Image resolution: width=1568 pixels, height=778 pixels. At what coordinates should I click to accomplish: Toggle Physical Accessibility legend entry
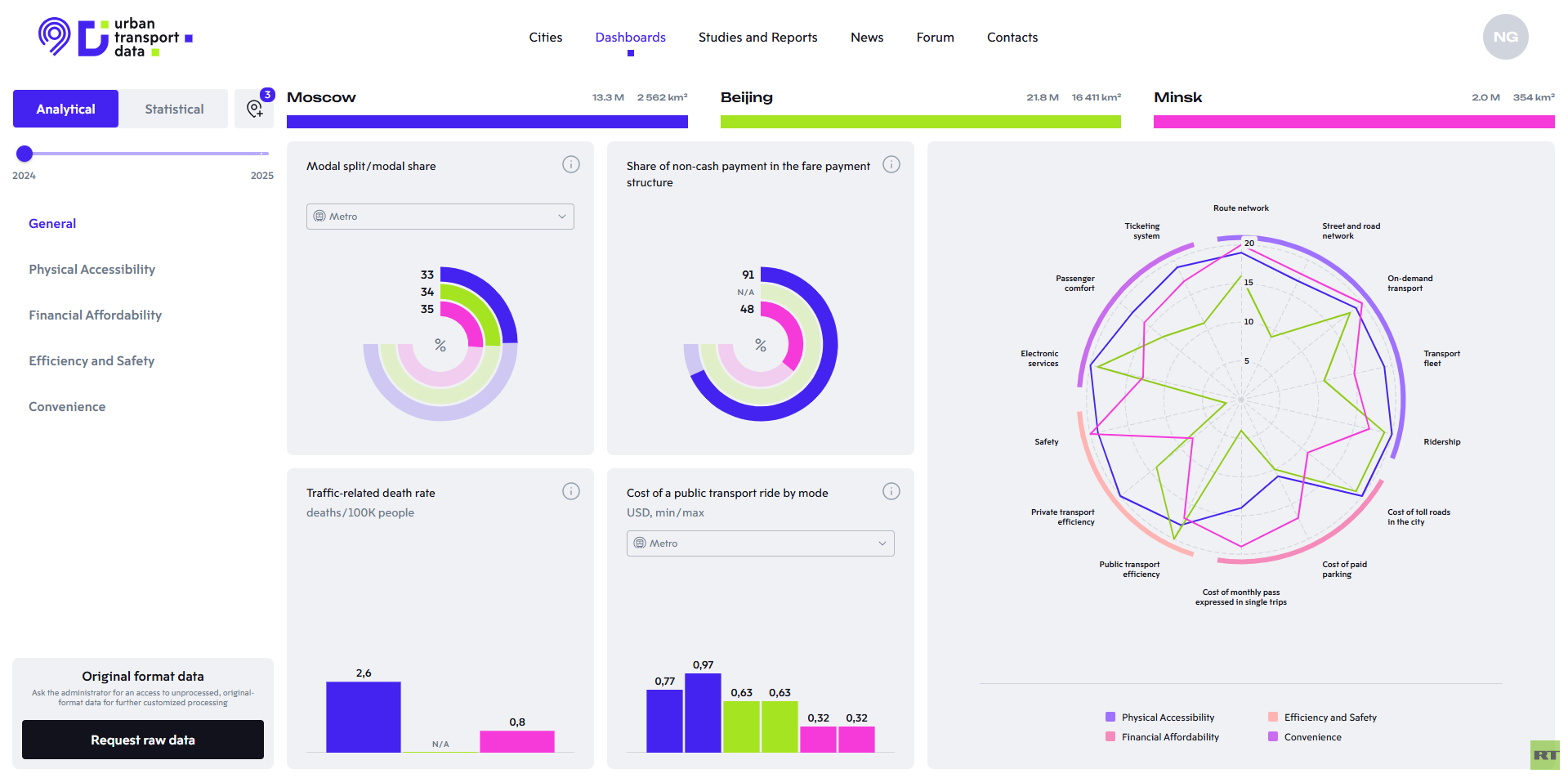pyautogui.click(x=1167, y=718)
